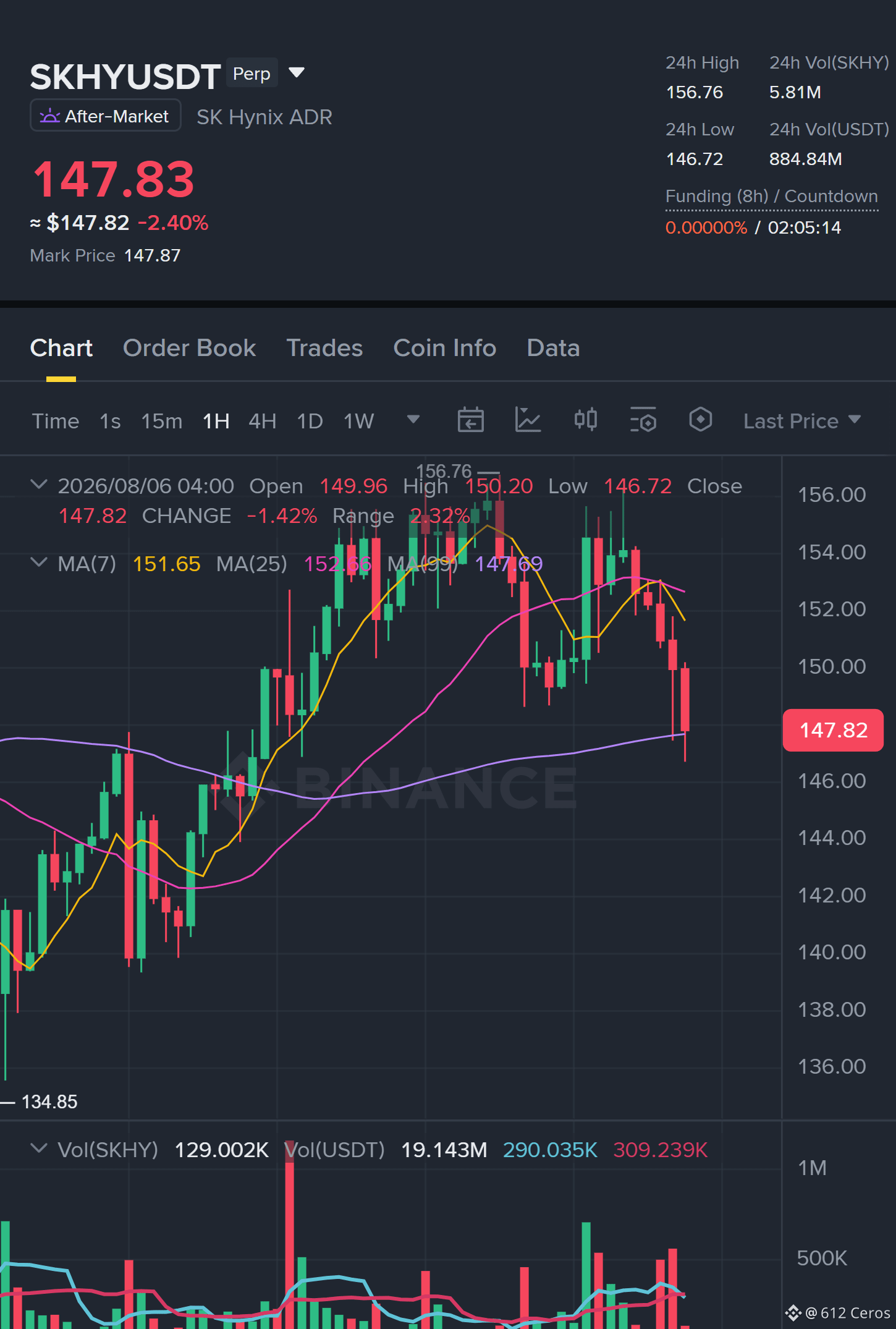Tap the ≈ $147.82 dollar value

coord(80,223)
